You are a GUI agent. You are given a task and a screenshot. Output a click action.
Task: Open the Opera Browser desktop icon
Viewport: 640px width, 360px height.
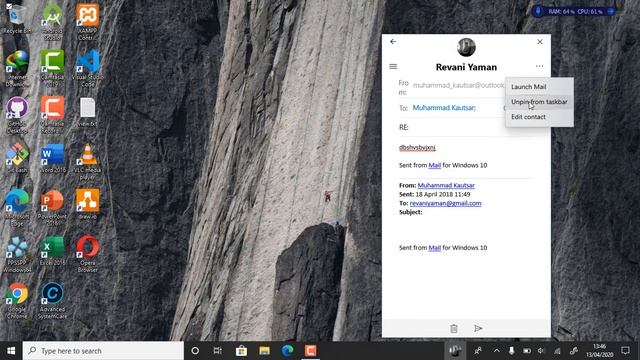point(87,254)
